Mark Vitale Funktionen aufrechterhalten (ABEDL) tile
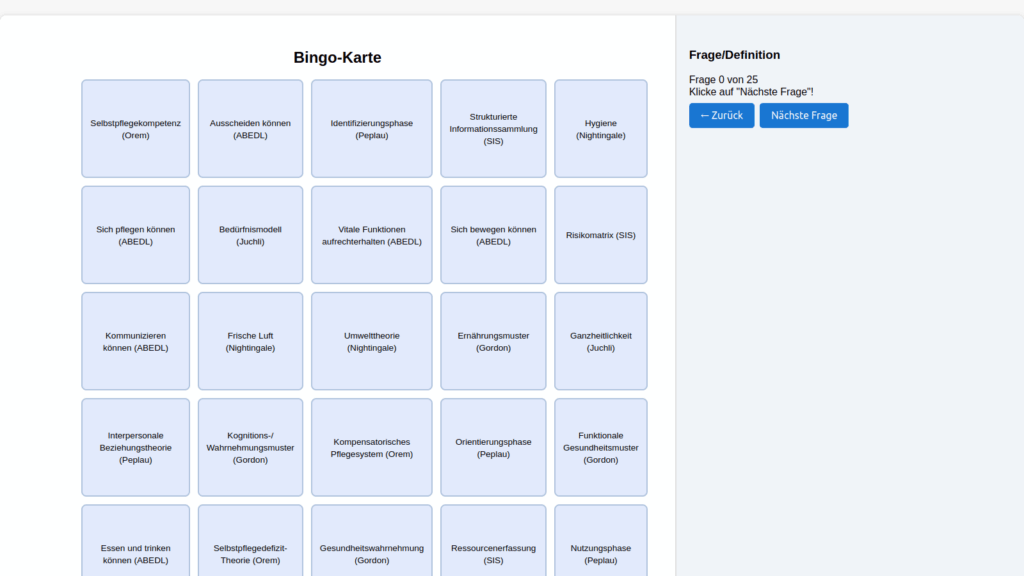Screen dimensions: 1024x576 click(371, 235)
